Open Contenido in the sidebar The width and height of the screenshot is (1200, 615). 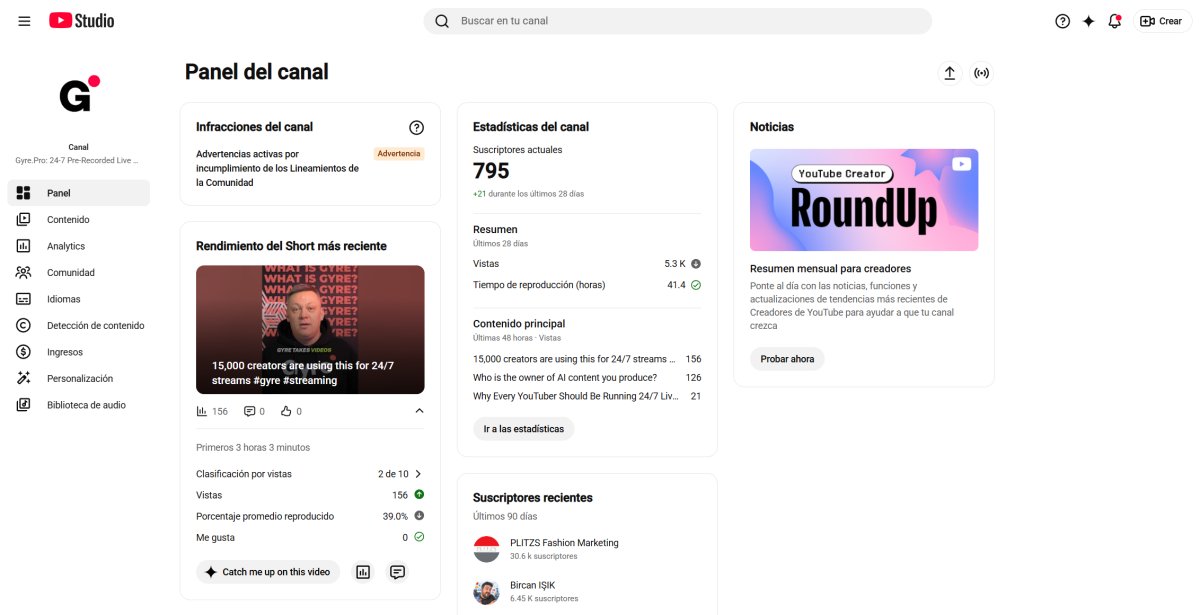coord(78,220)
